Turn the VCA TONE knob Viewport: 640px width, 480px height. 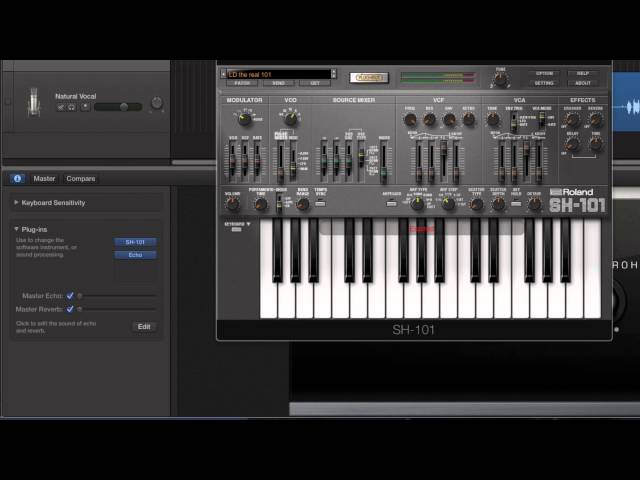pos(493,120)
